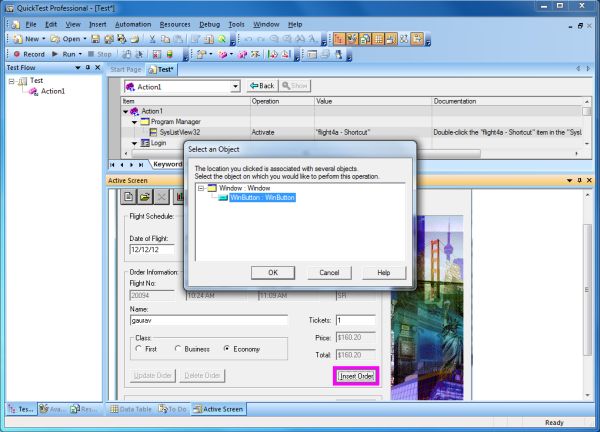Click Cancel in Select an Object dialog
The width and height of the screenshot is (600, 432).
[x=329, y=273]
